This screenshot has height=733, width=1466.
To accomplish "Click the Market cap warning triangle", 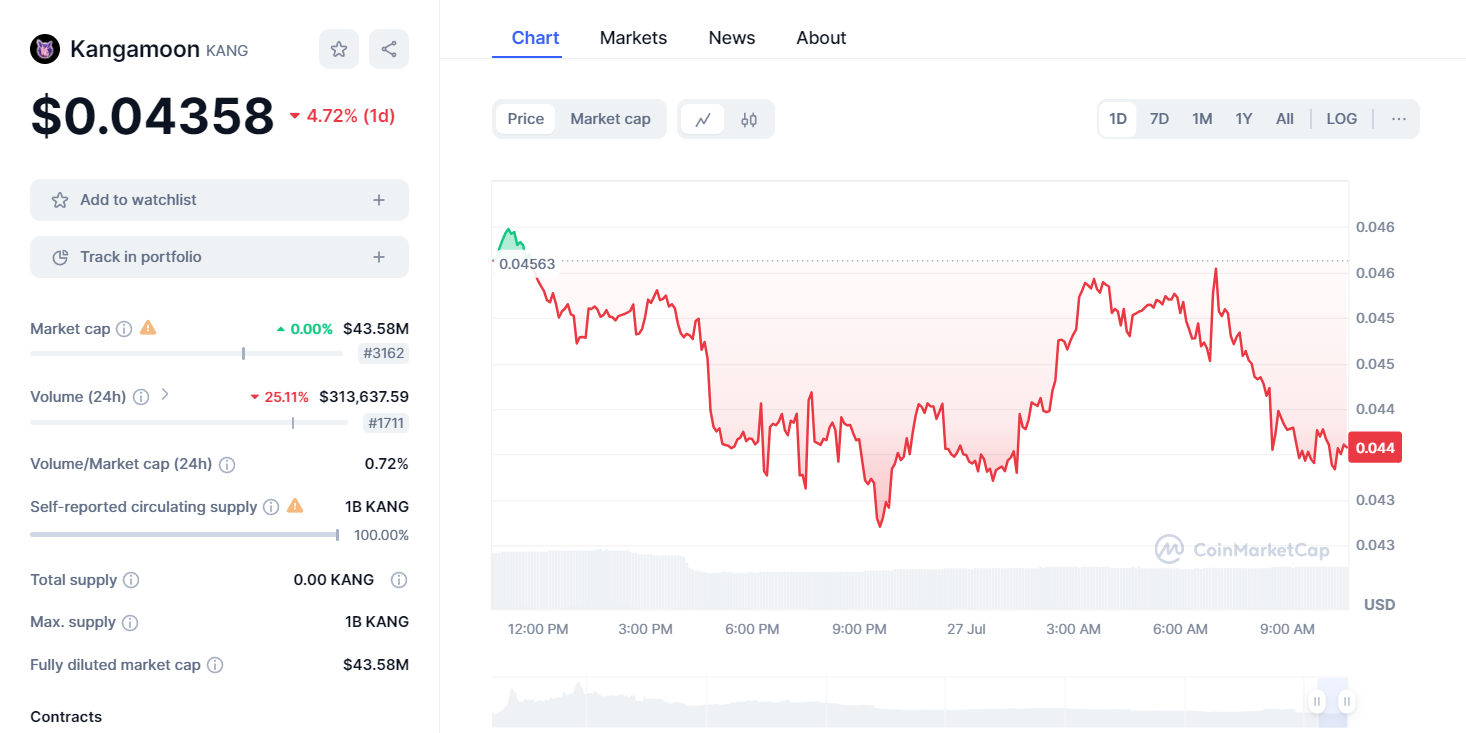I will [x=148, y=327].
